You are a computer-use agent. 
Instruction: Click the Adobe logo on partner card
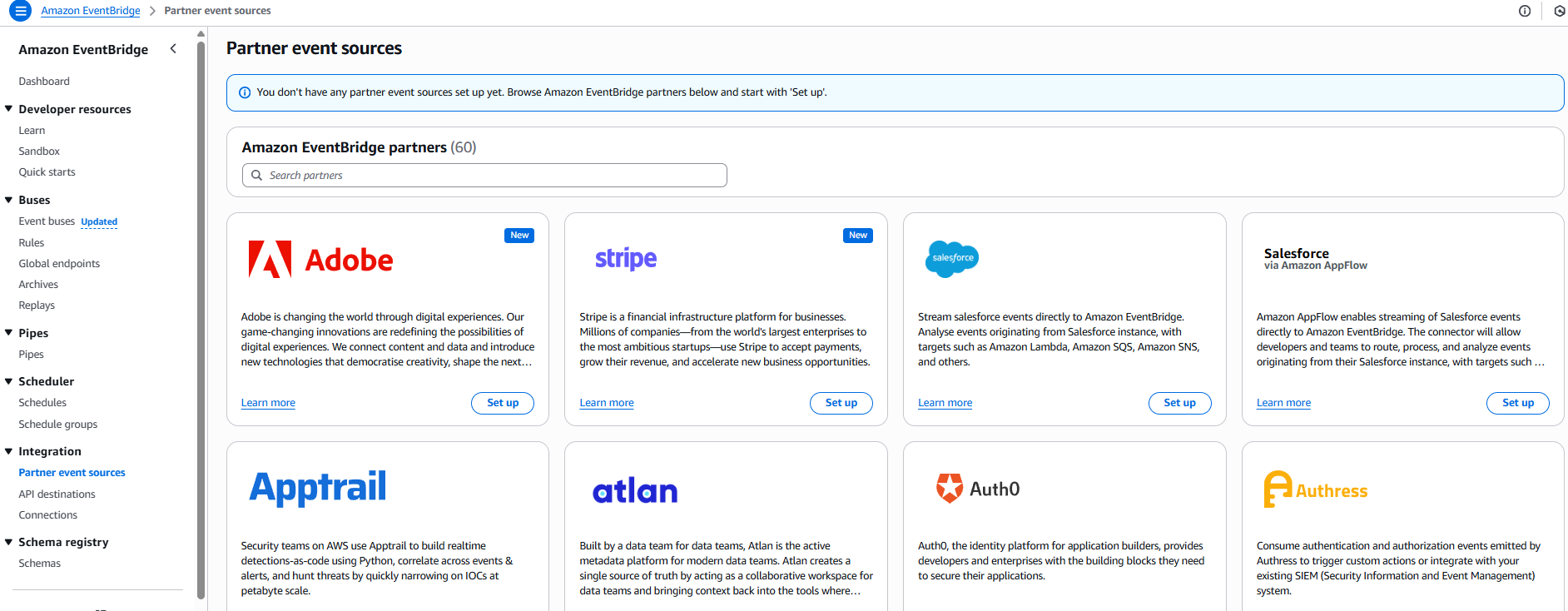pyautogui.click(x=320, y=260)
